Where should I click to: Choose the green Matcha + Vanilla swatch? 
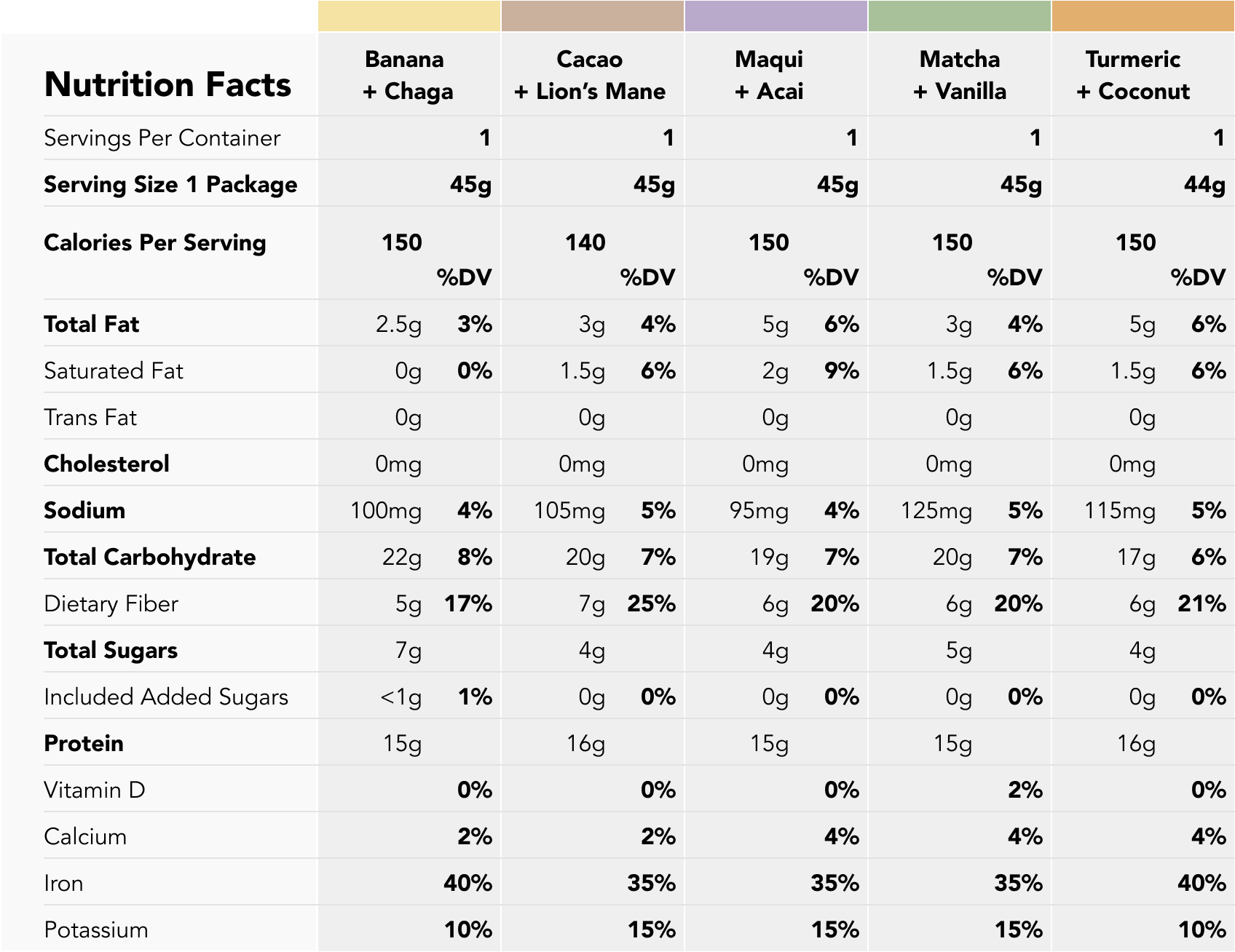(960, 16)
